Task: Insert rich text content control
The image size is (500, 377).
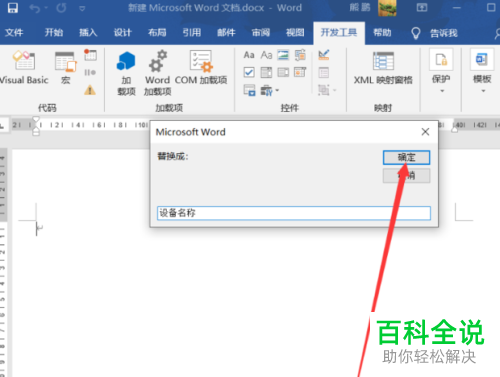Action: point(249,55)
